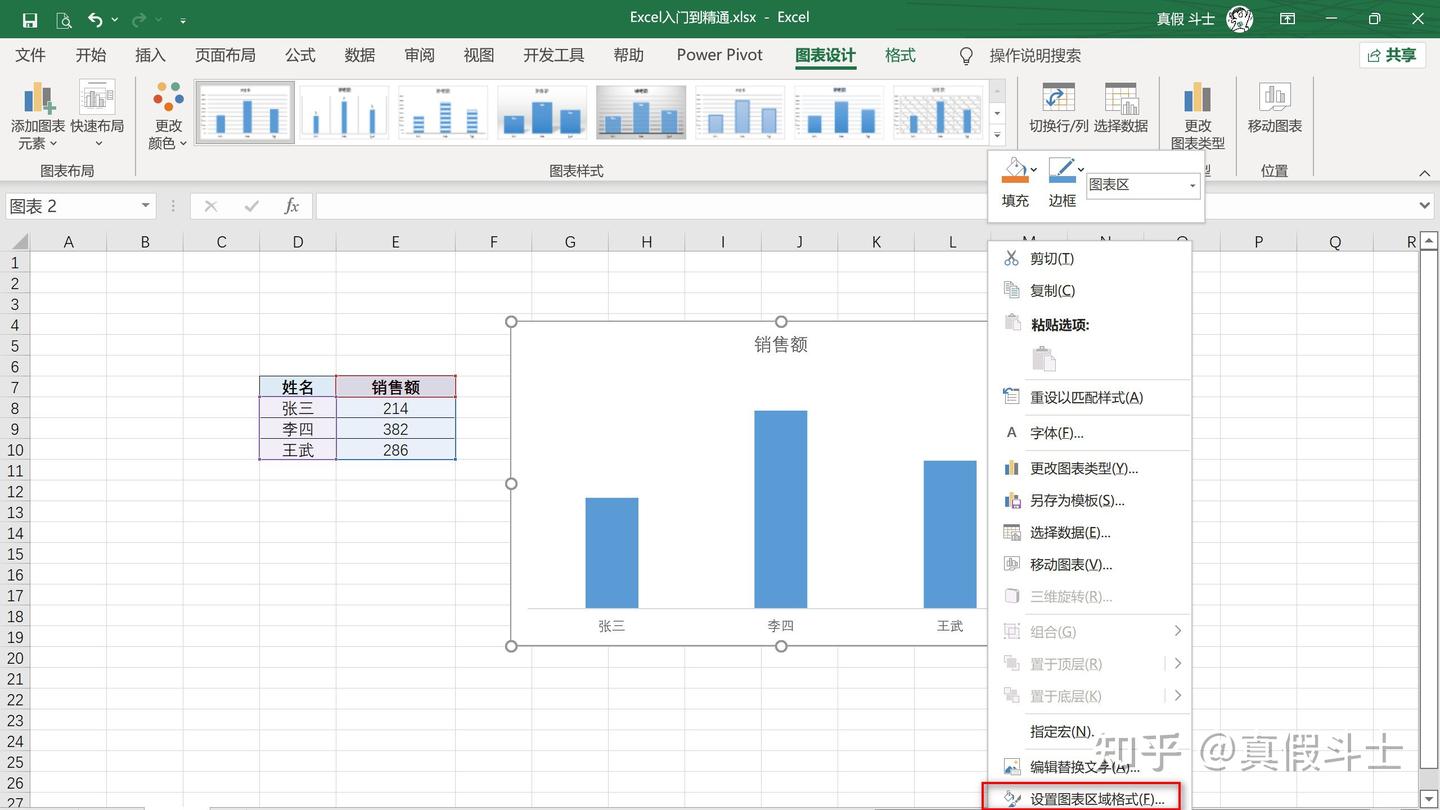Switch to Power Pivot tab
1440x810 pixels.
[x=719, y=55]
